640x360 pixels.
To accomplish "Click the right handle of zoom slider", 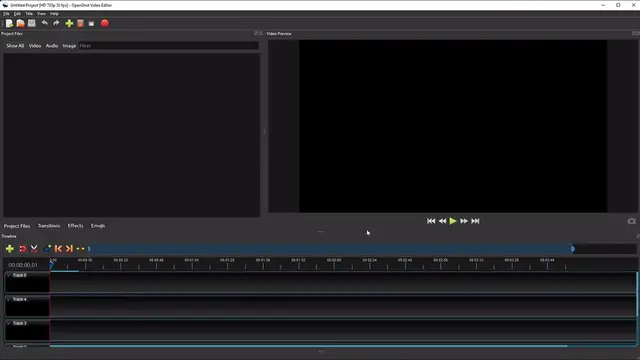I will (x=573, y=249).
